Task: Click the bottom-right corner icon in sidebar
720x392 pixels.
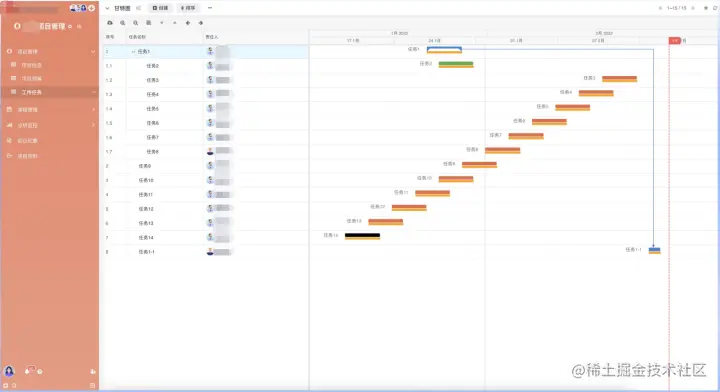Action: (92, 386)
